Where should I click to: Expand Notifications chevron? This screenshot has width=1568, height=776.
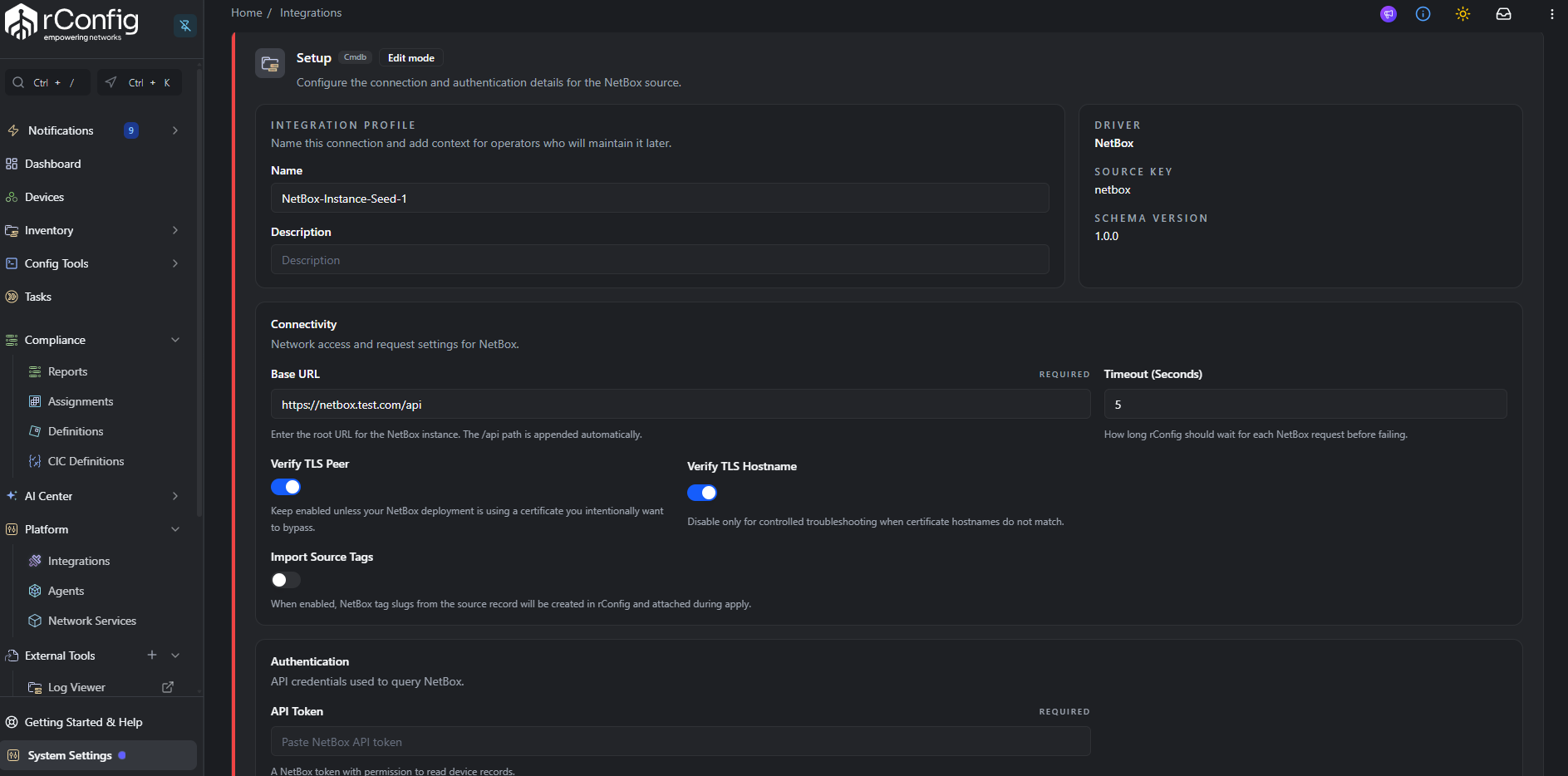[x=175, y=130]
